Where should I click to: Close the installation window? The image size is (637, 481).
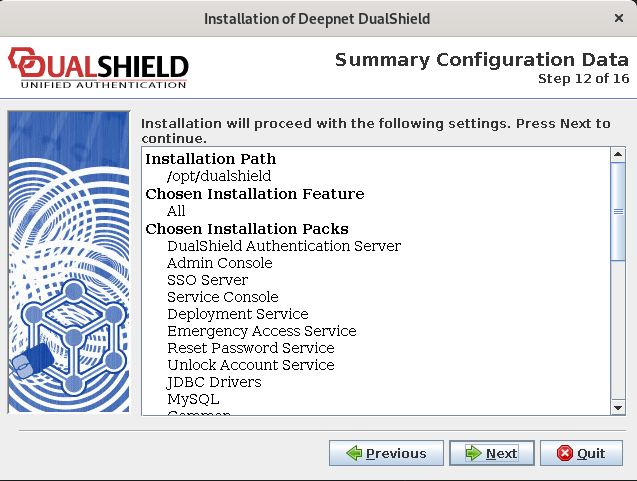click(x=618, y=18)
